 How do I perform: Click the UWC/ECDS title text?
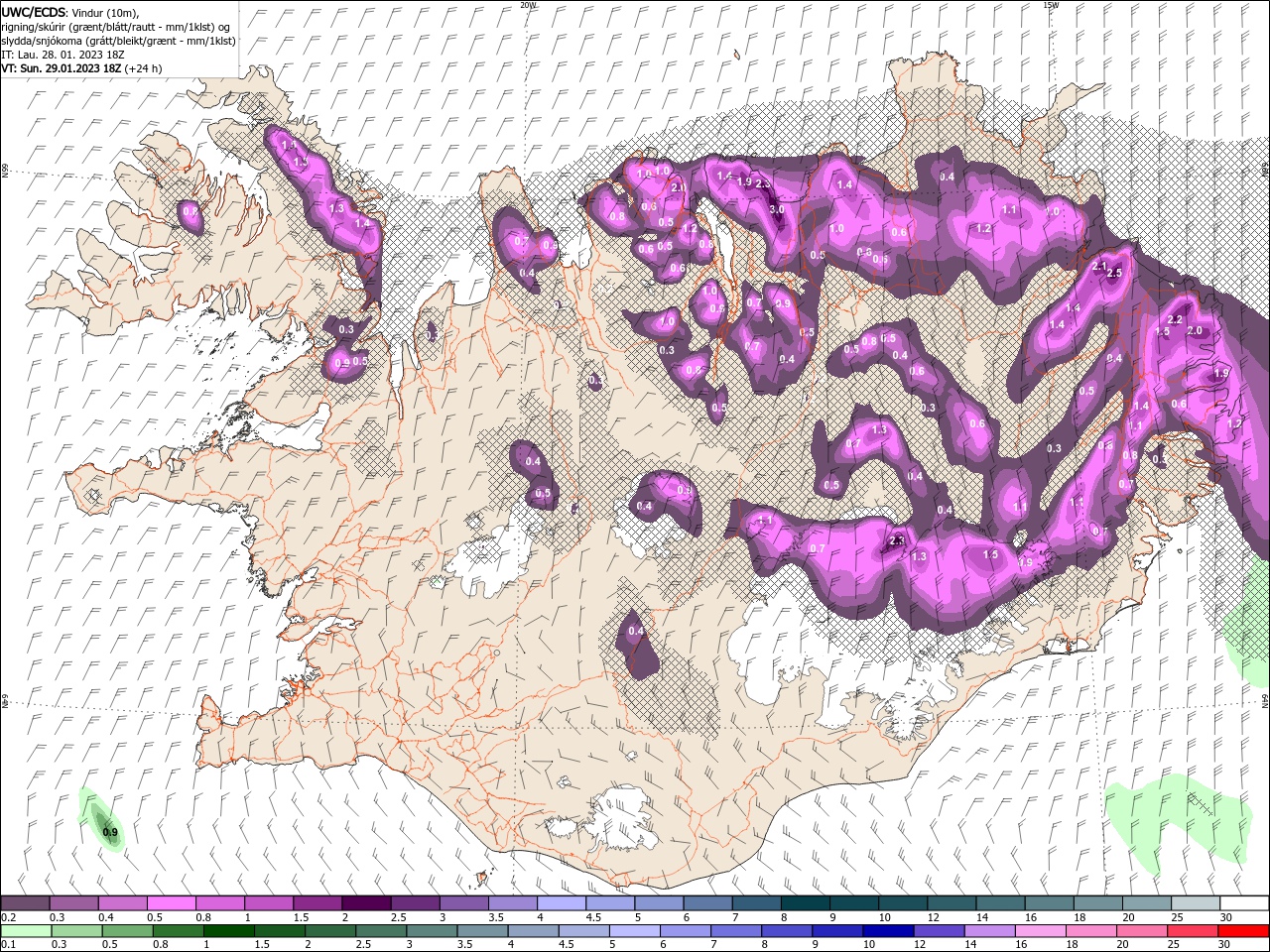pos(34,12)
